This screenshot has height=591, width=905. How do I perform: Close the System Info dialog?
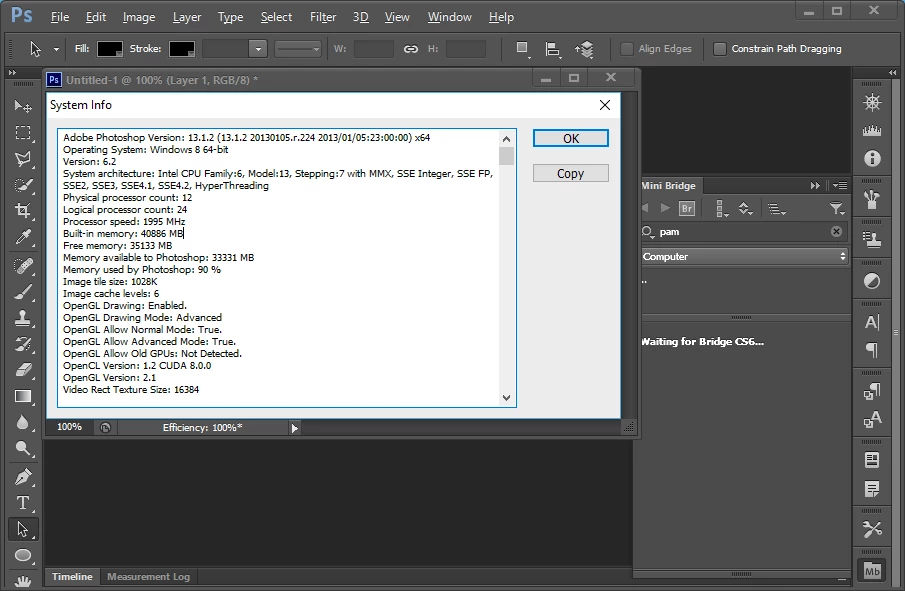pyautogui.click(x=604, y=105)
